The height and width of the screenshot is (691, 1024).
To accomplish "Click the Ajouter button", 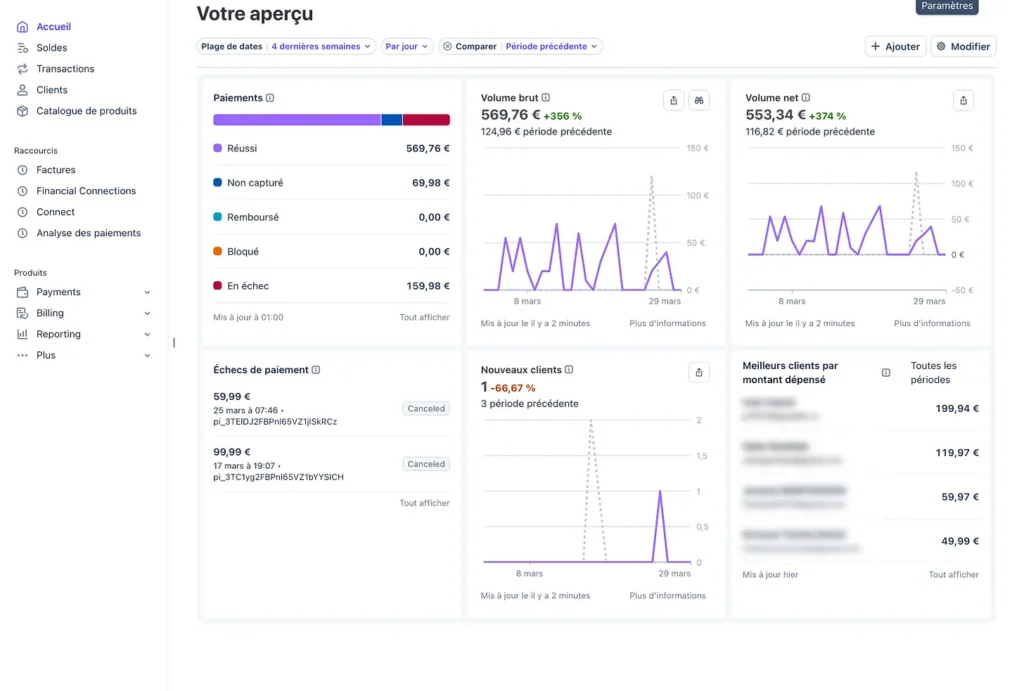I will point(895,46).
